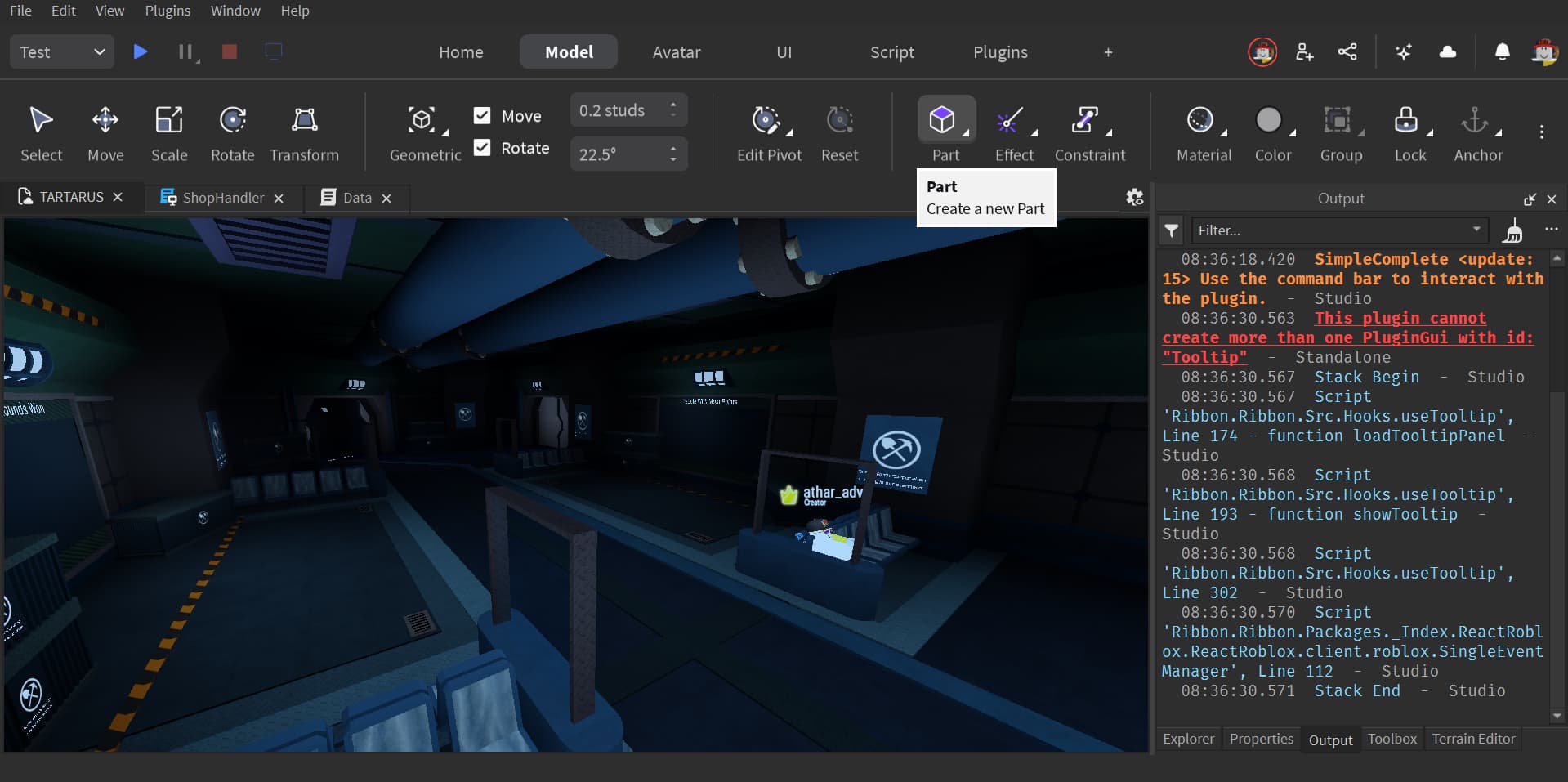The width and height of the screenshot is (1568, 782).
Task: Click the Constraint tool icon
Action: [1084, 120]
